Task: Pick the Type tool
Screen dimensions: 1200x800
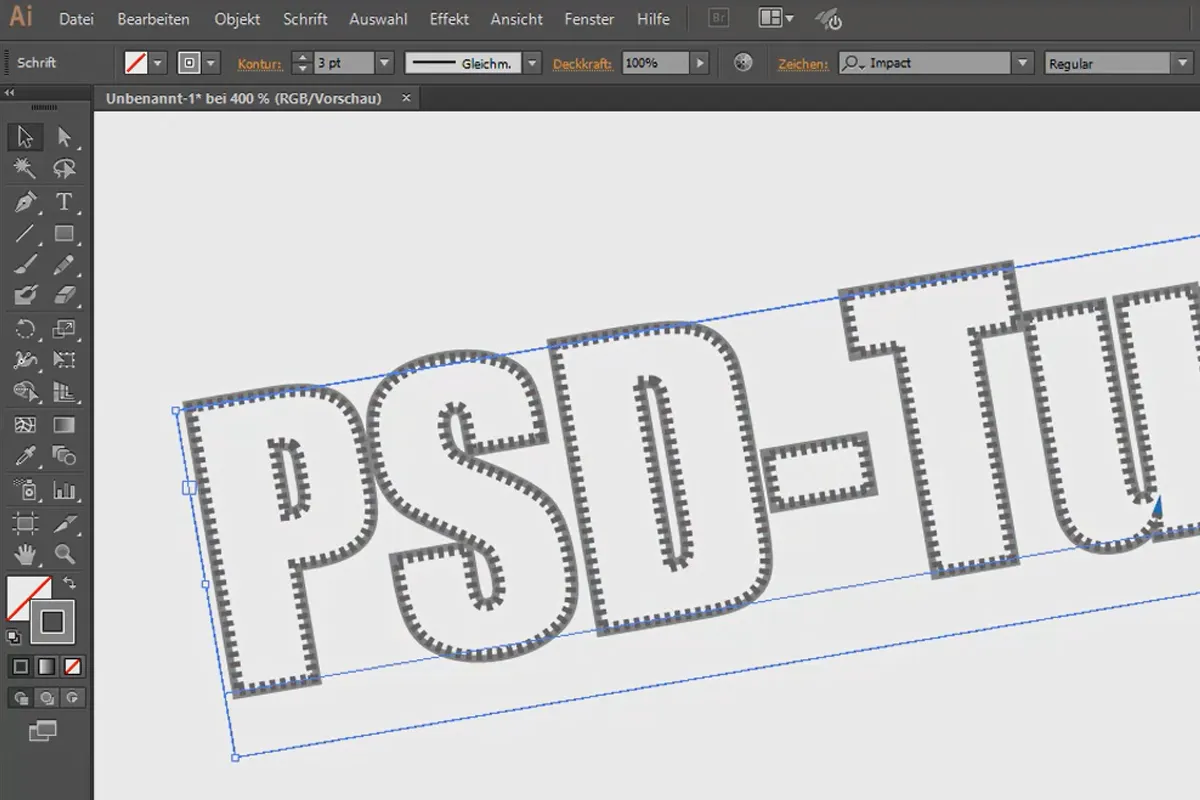Action: (x=64, y=202)
